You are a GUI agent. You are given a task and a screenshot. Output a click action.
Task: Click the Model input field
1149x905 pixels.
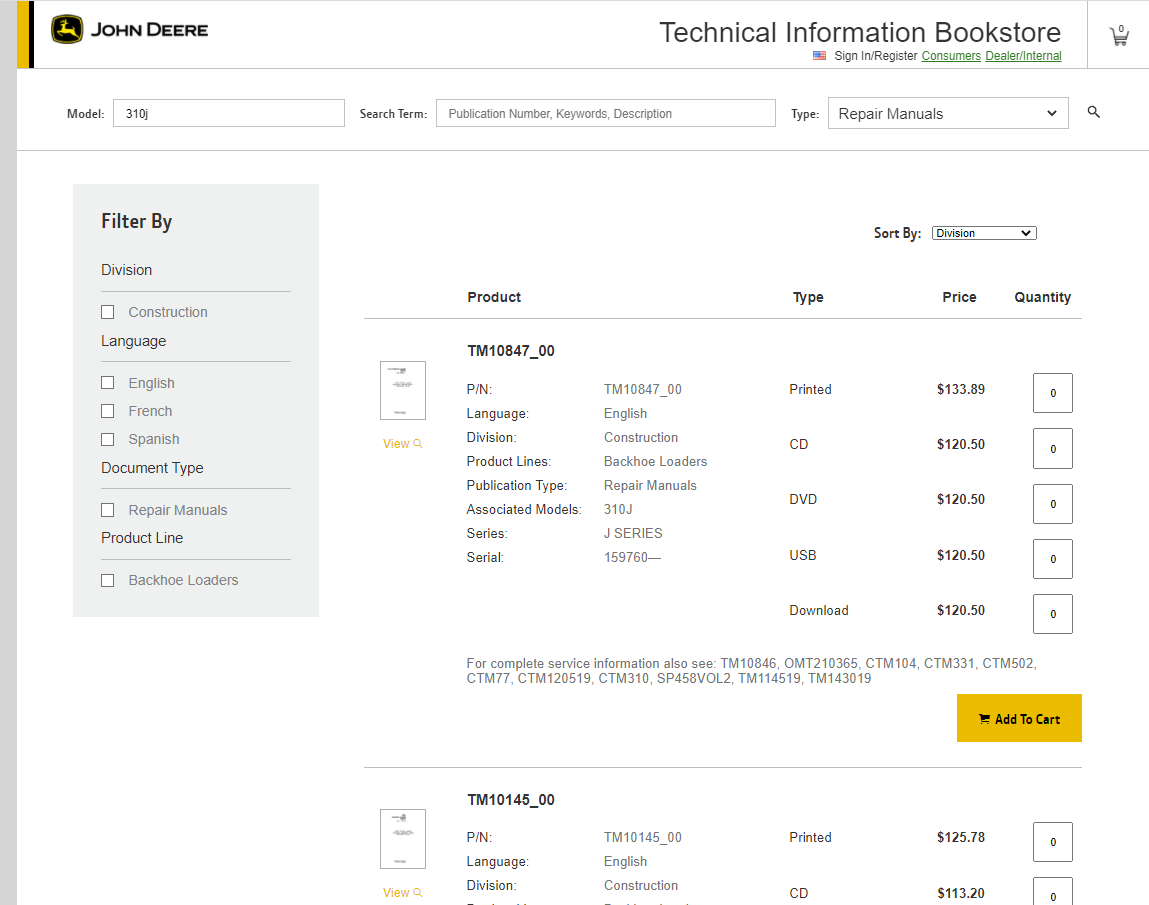click(229, 114)
